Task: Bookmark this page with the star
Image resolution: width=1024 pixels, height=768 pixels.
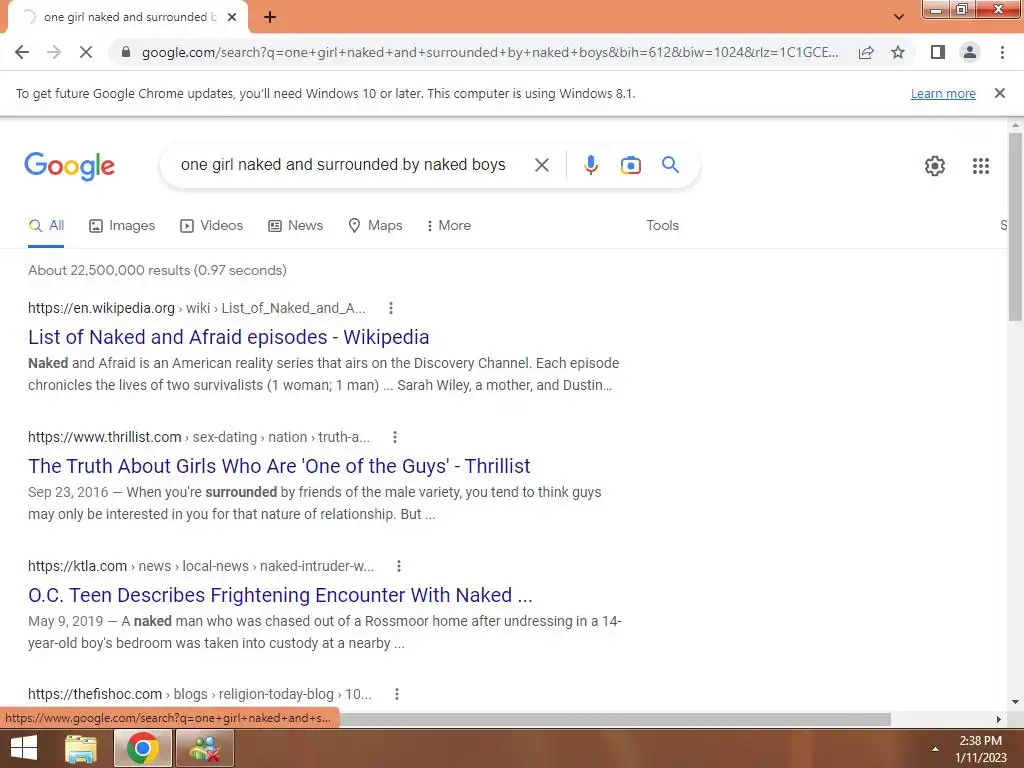Action: 898,52
